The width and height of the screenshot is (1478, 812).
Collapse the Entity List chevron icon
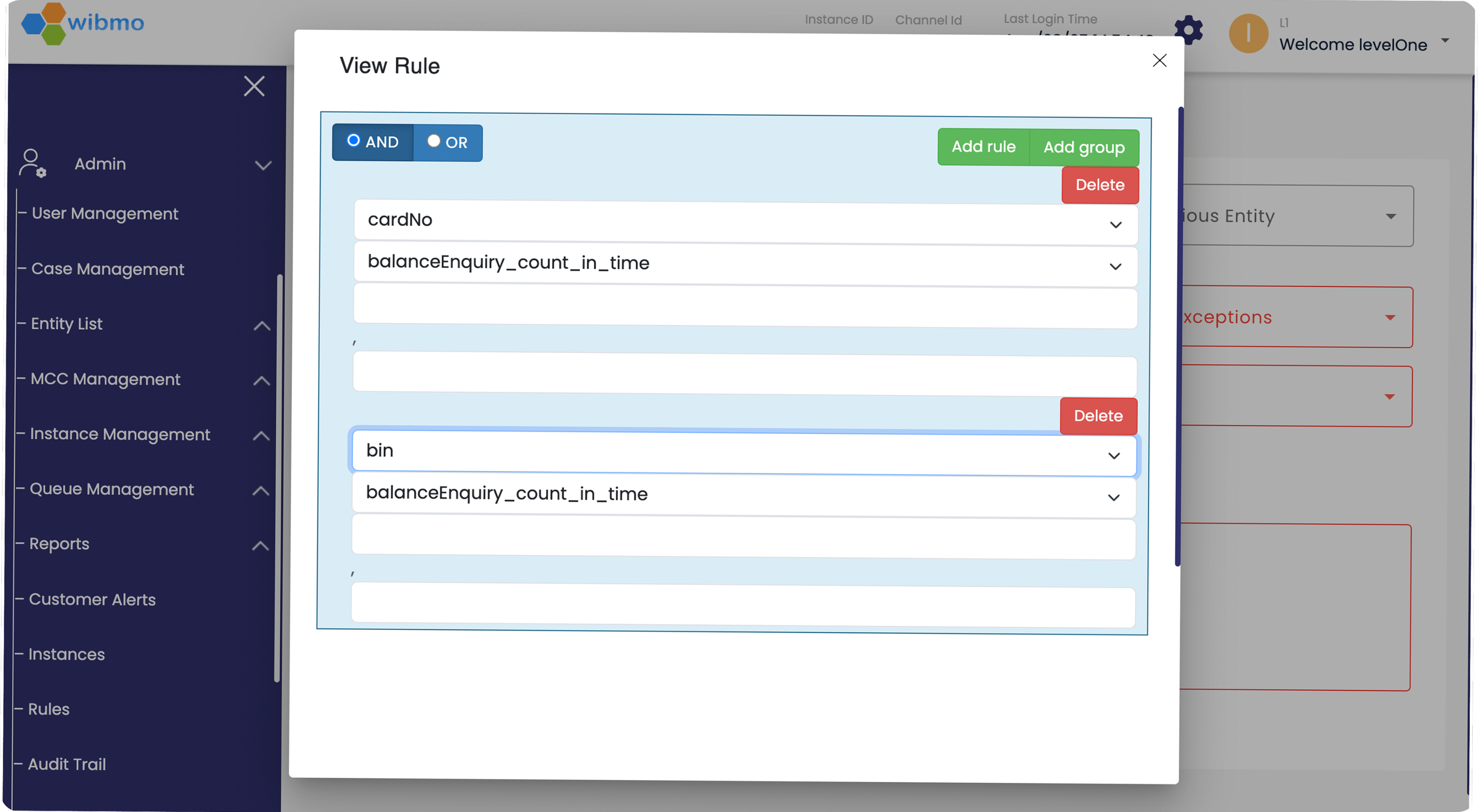262,326
